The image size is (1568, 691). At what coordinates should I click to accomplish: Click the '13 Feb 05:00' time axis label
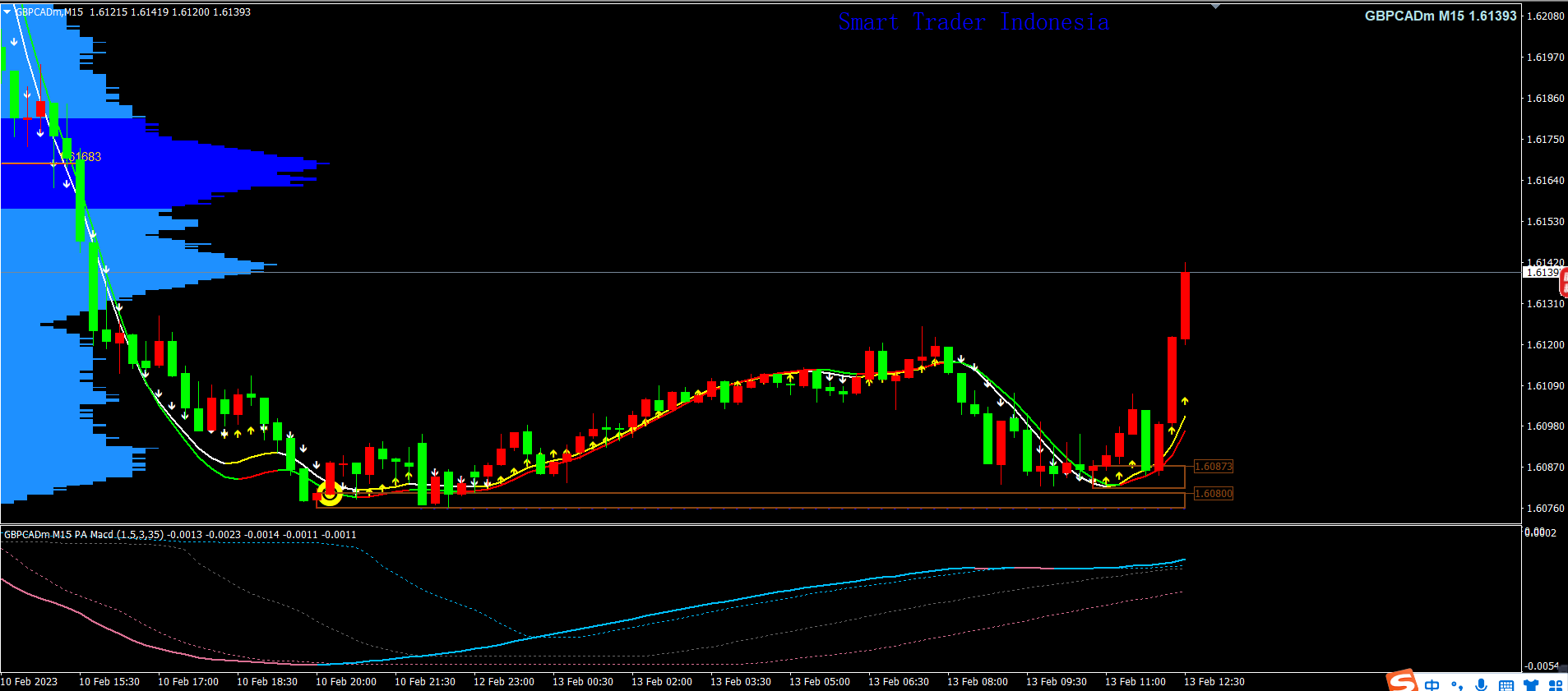click(x=820, y=682)
